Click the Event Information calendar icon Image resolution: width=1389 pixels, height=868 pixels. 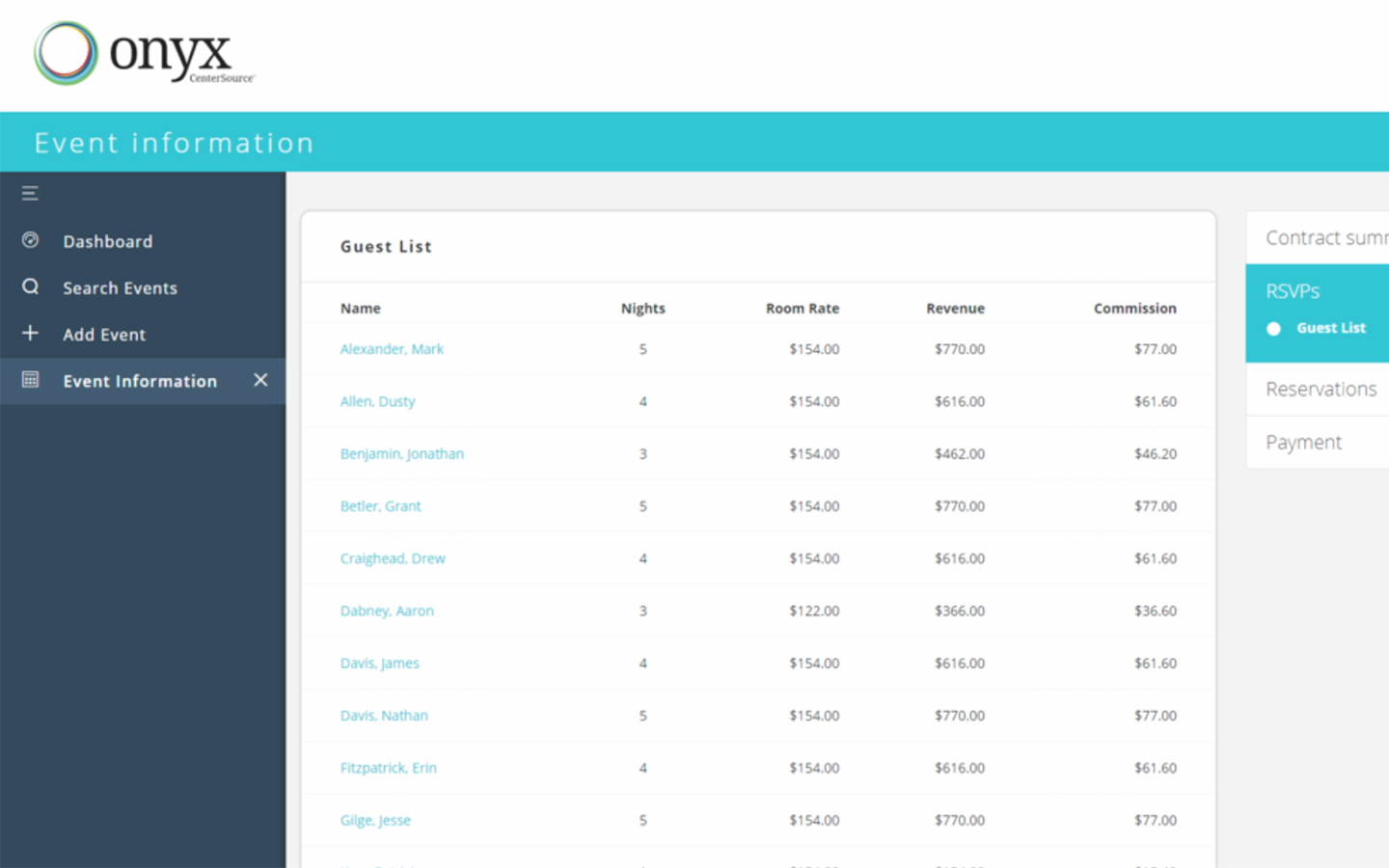30,380
